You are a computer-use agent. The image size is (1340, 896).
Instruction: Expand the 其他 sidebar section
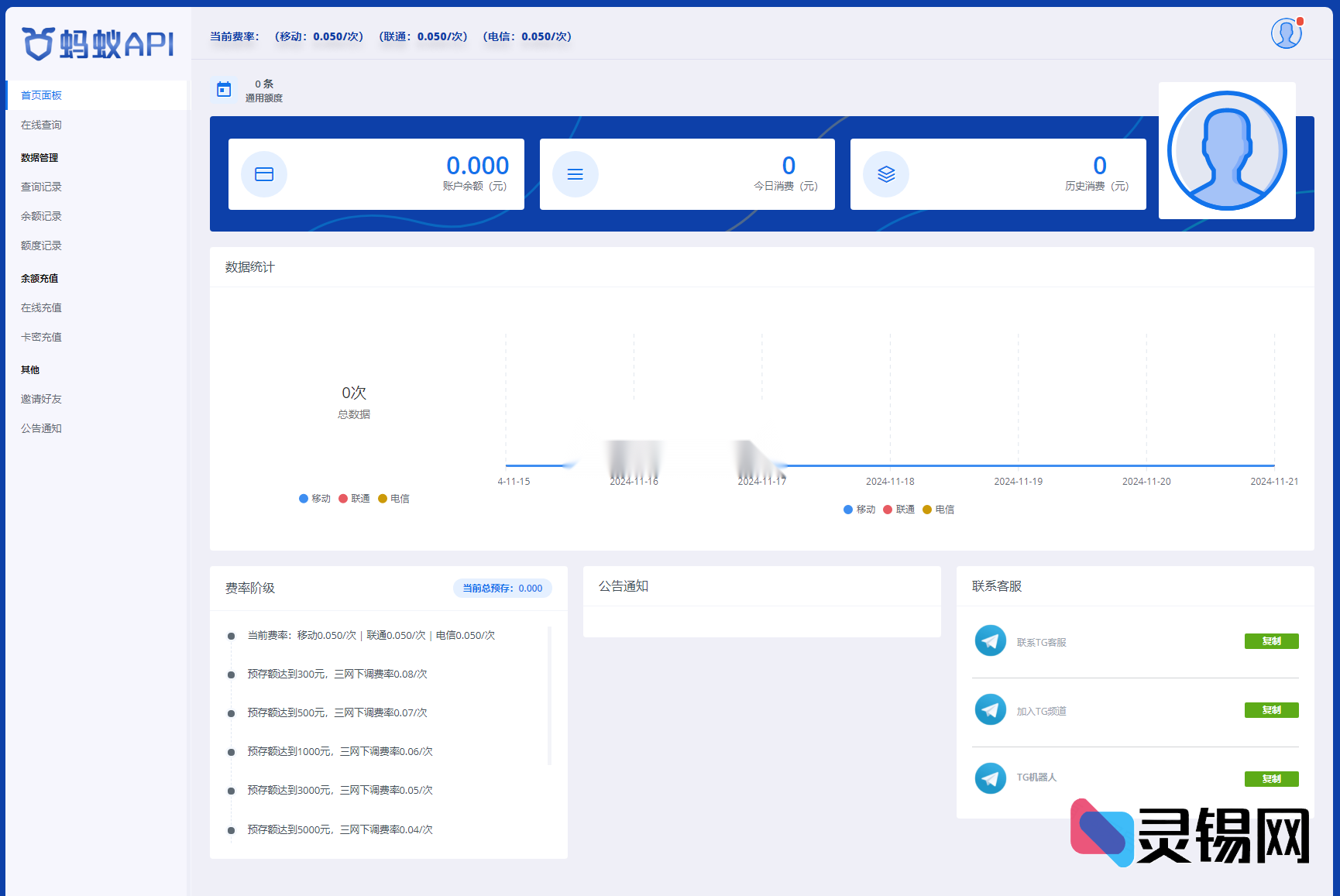pyautogui.click(x=30, y=369)
